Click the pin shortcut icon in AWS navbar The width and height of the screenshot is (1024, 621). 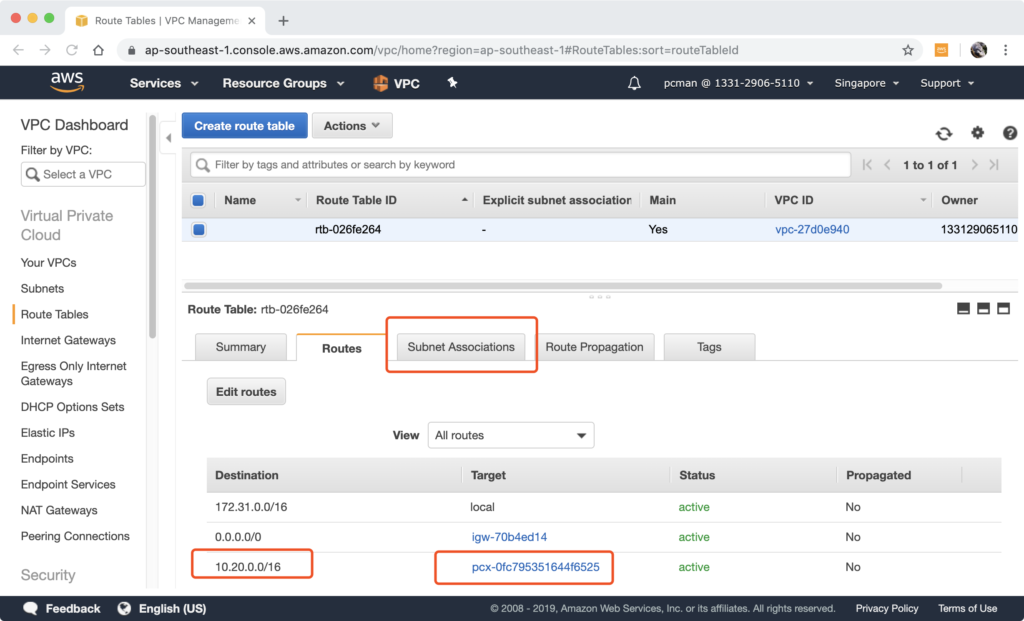452,82
